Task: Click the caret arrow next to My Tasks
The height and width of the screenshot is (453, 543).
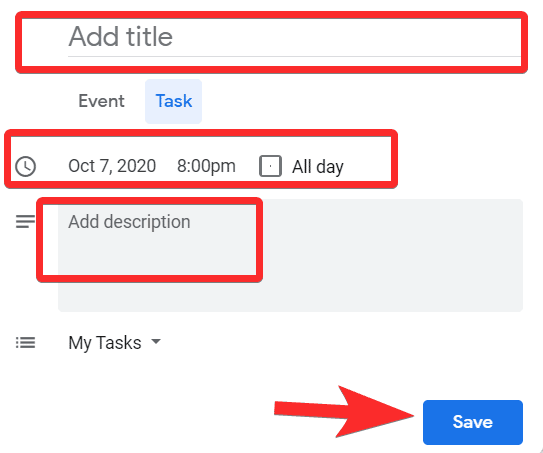Action: (156, 342)
